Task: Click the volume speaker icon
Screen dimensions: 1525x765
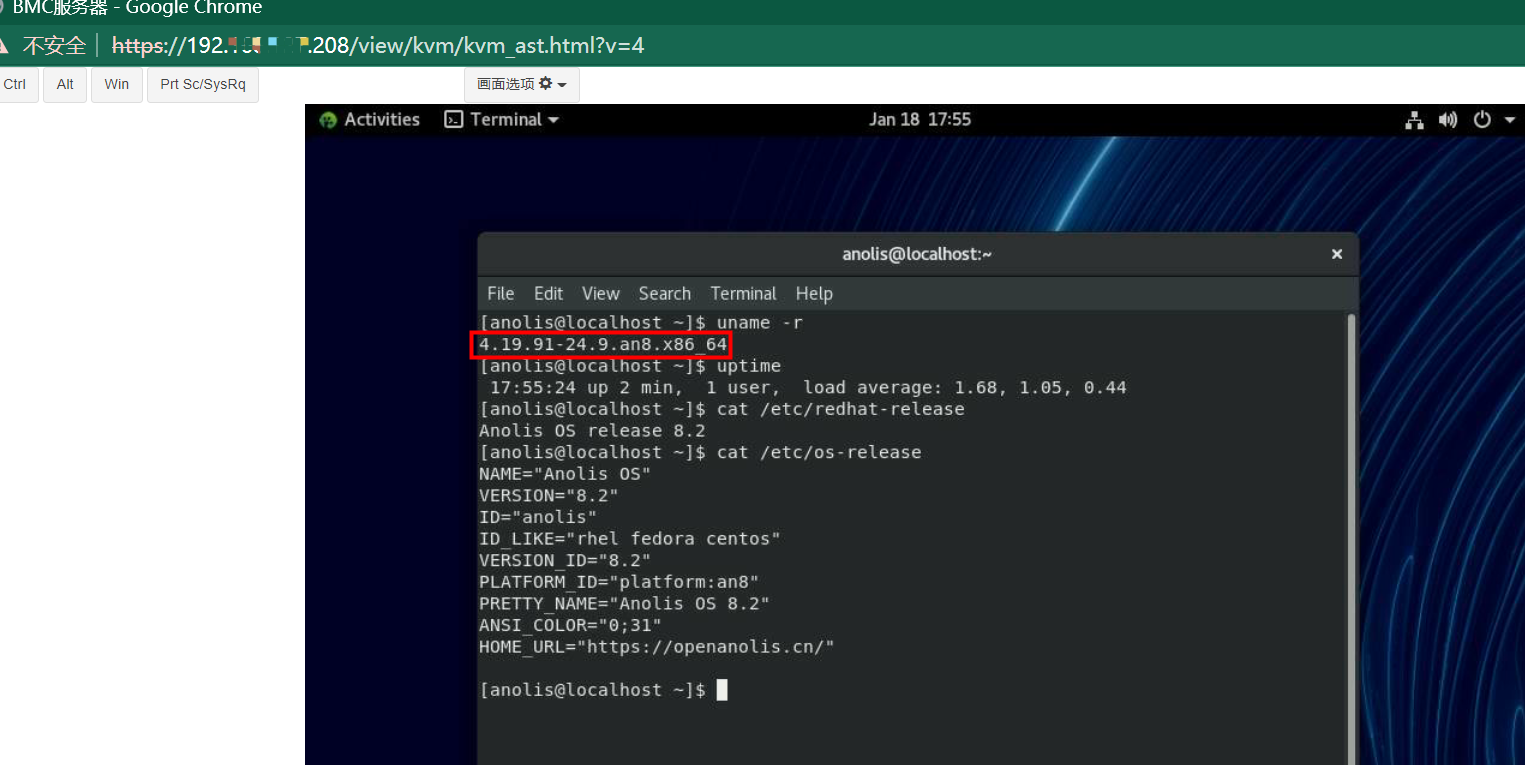Action: pos(1447,120)
